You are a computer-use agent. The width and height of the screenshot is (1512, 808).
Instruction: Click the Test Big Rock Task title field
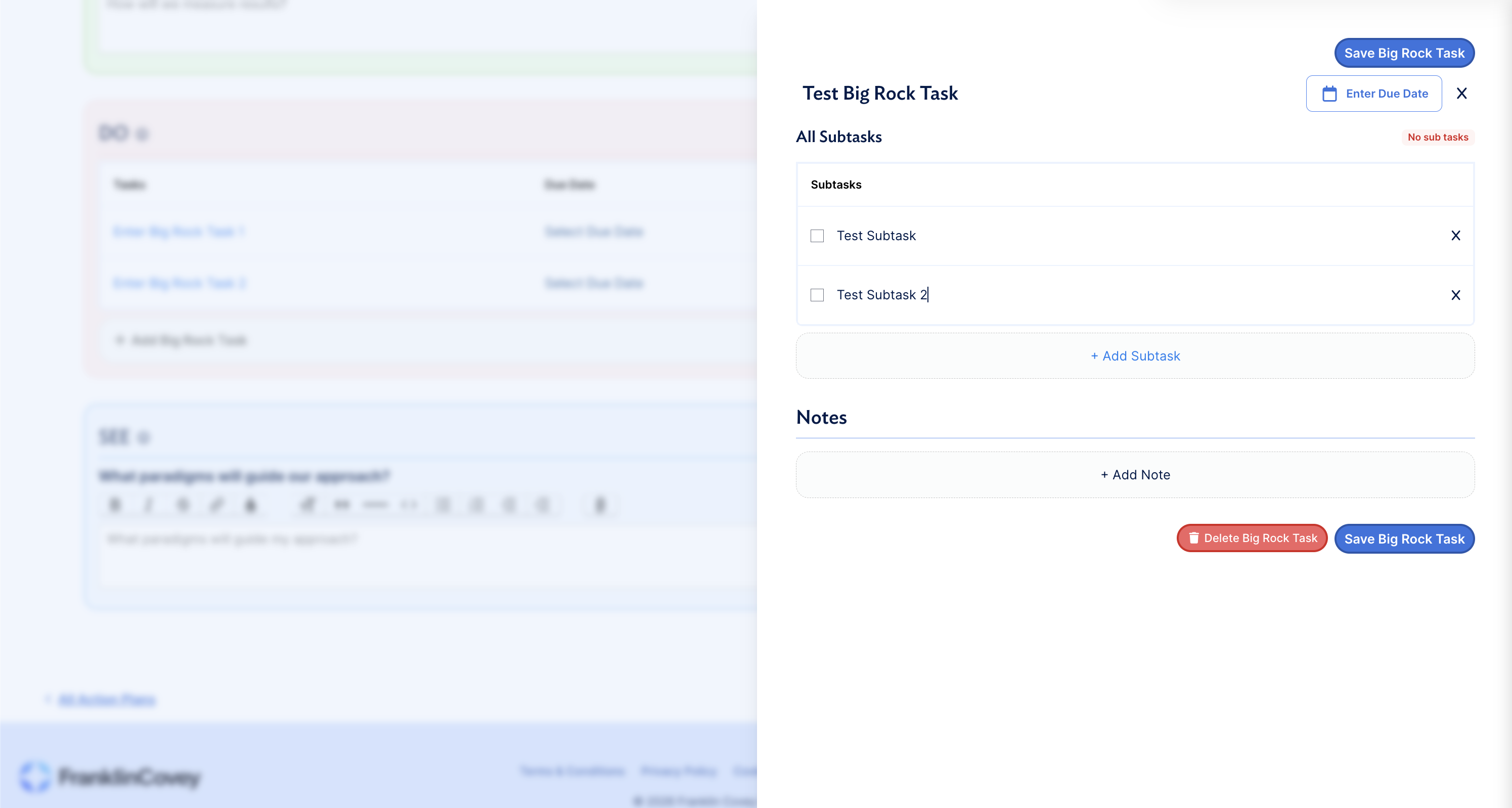pyautogui.click(x=880, y=94)
